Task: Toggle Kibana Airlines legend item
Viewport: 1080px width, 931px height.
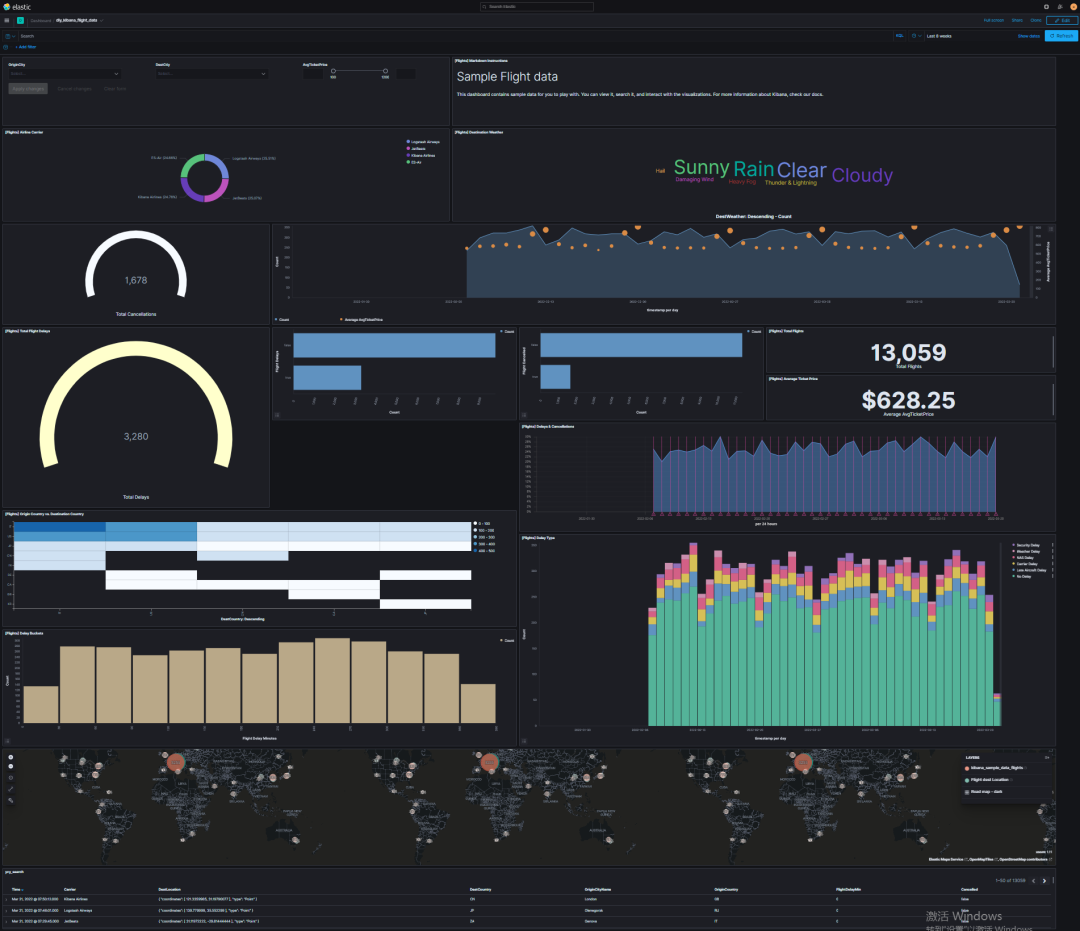Action: click(423, 156)
